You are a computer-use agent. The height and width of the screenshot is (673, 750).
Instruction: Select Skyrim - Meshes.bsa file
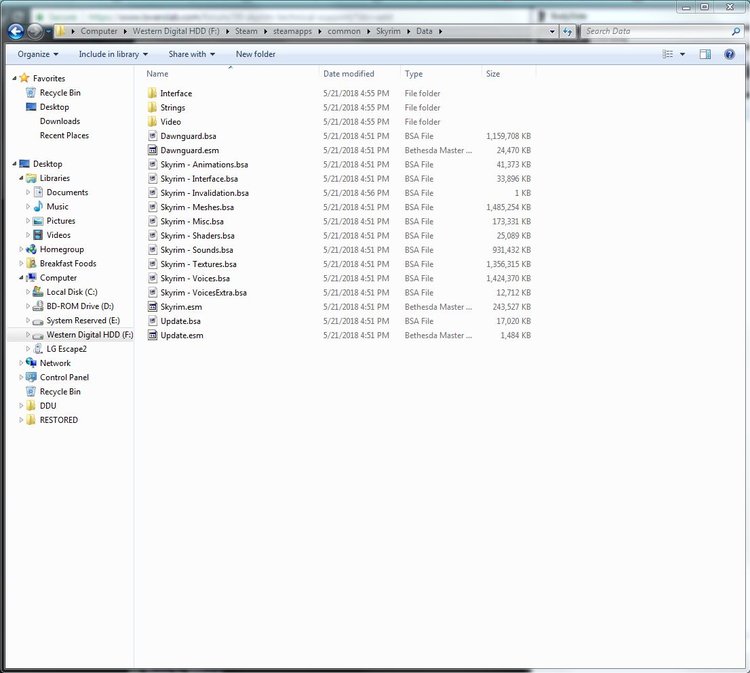[x=197, y=207]
